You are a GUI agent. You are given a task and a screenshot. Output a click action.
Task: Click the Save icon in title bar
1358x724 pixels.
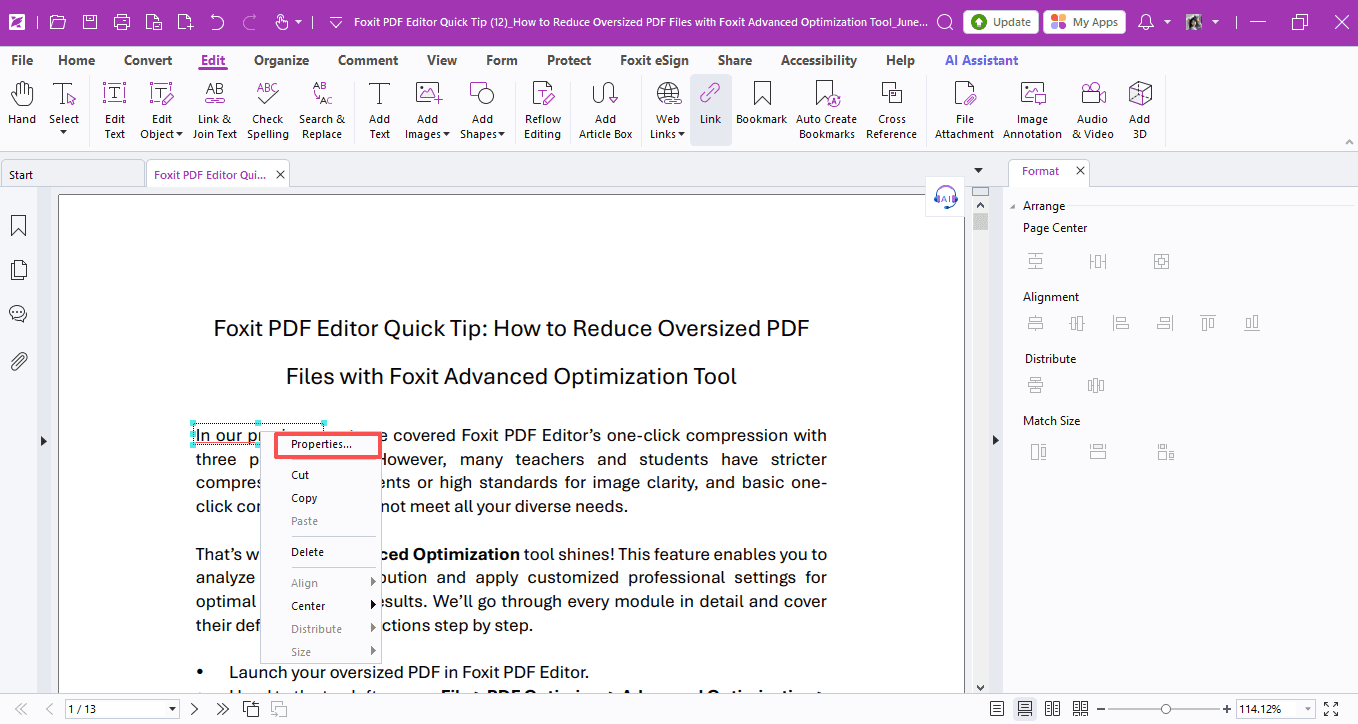click(90, 21)
